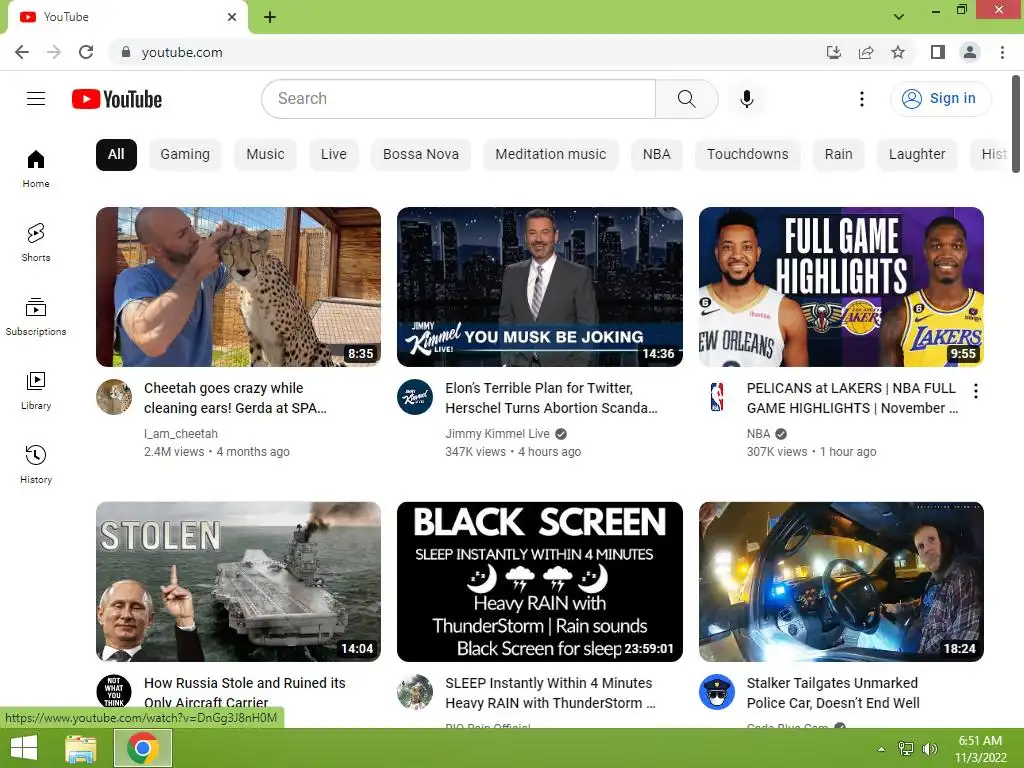
Task: Toggle Chrome side panel icon
Action: coord(938,52)
